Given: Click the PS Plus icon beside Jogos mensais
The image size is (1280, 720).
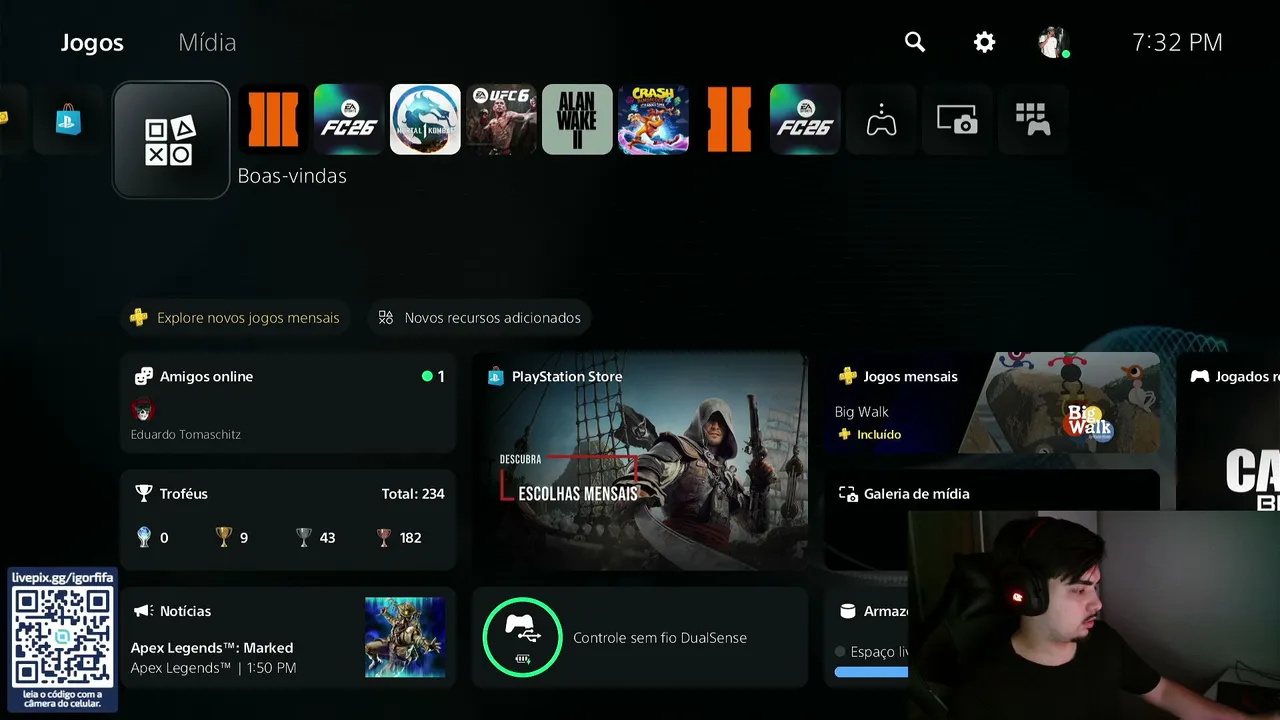Looking at the screenshot, I should pyautogui.click(x=847, y=376).
